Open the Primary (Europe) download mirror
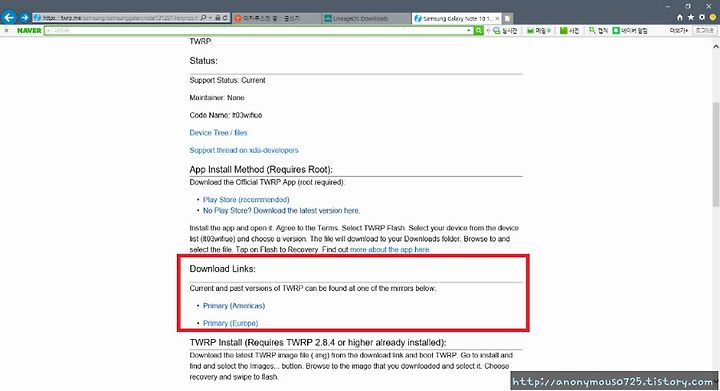Screen dimensions: 720x391 click(231, 323)
